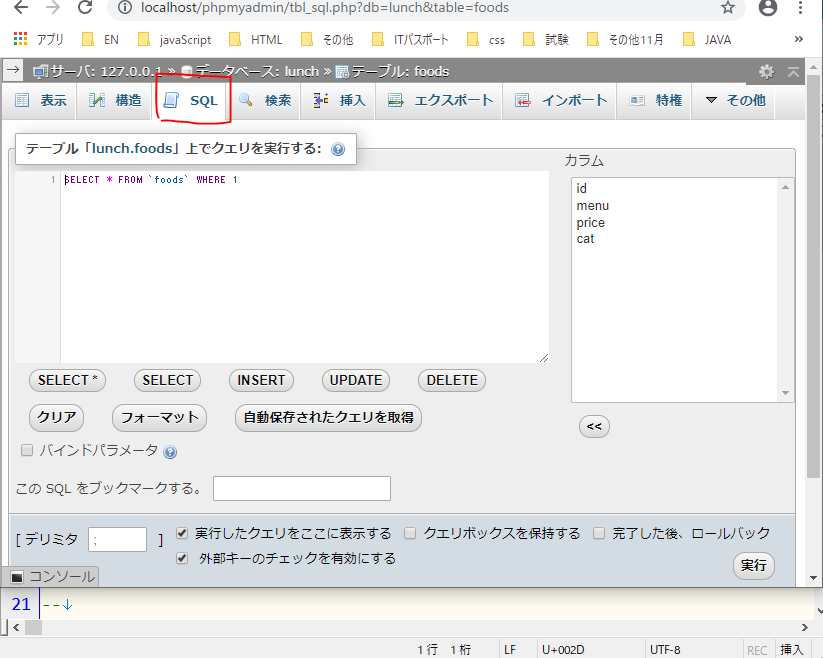The height and width of the screenshot is (658, 823).
Task: Click the page vertical scrollbar thumb
Action: coord(813,277)
